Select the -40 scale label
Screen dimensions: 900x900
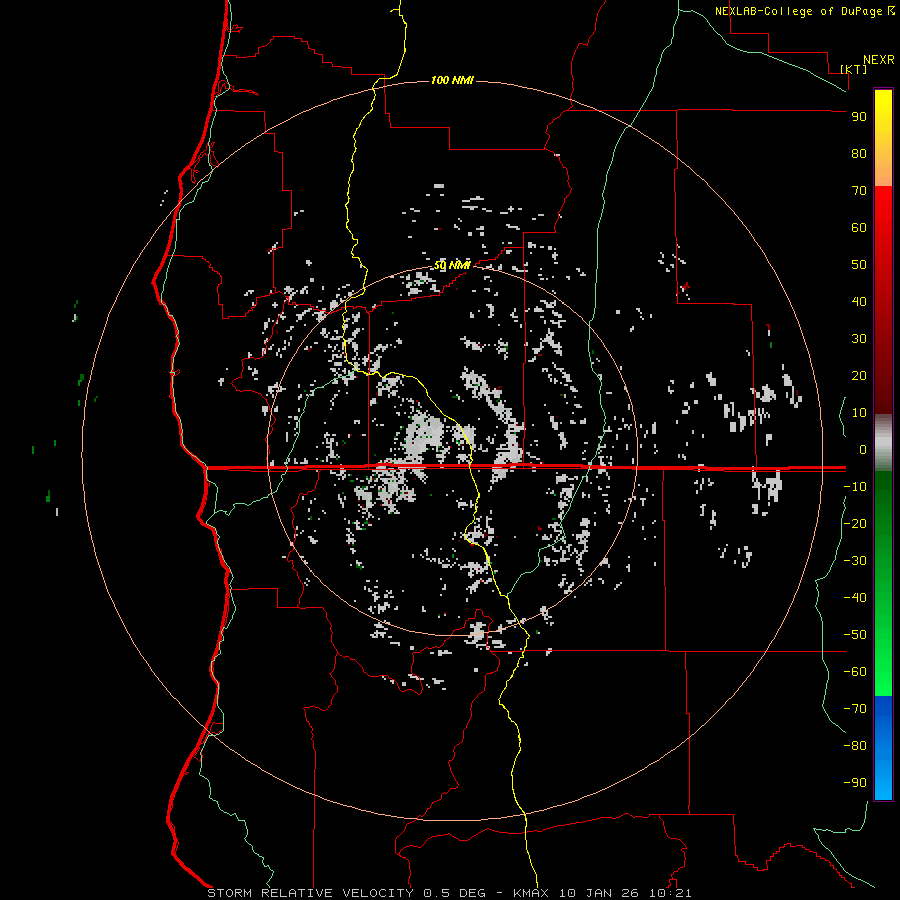(x=855, y=598)
